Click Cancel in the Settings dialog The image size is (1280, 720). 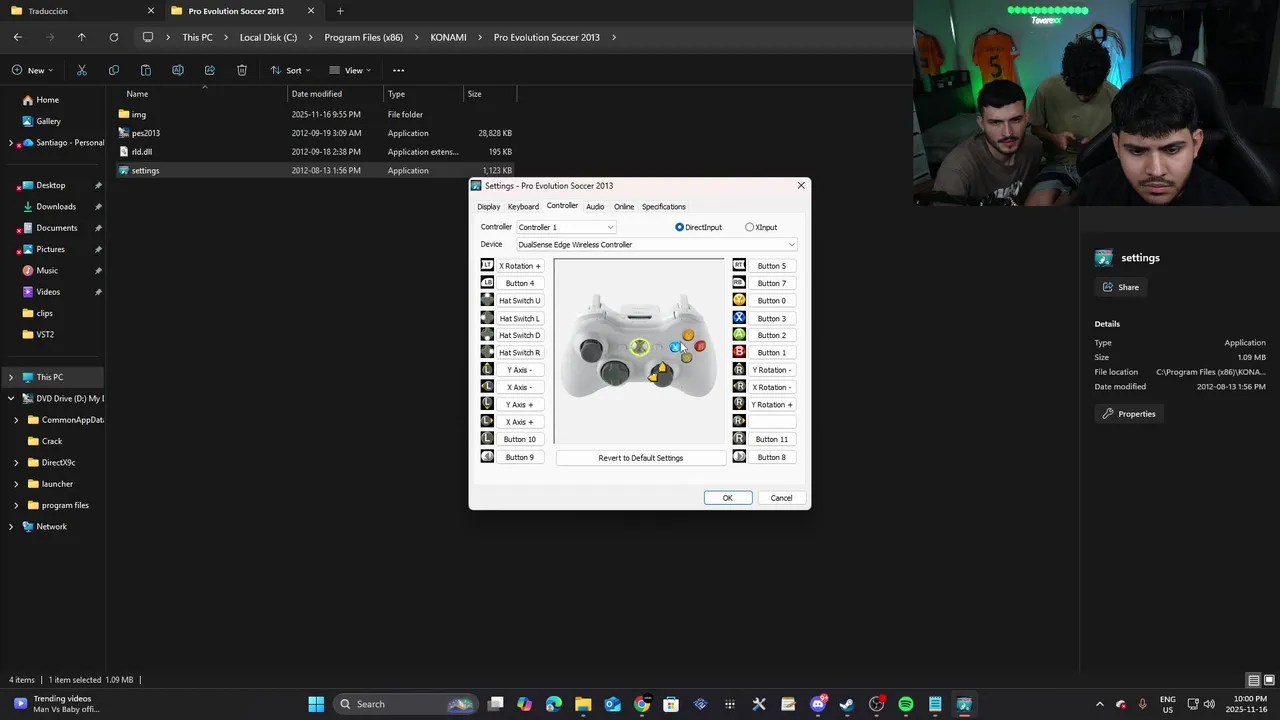[782, 498]
